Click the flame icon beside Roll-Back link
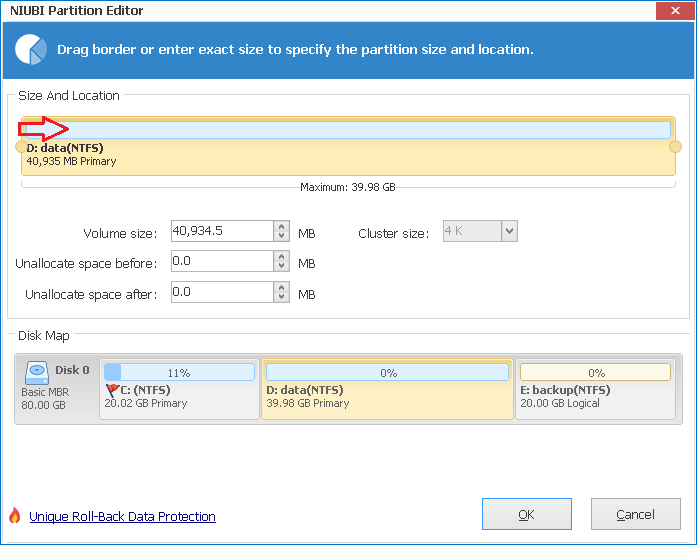 (15, 515)
